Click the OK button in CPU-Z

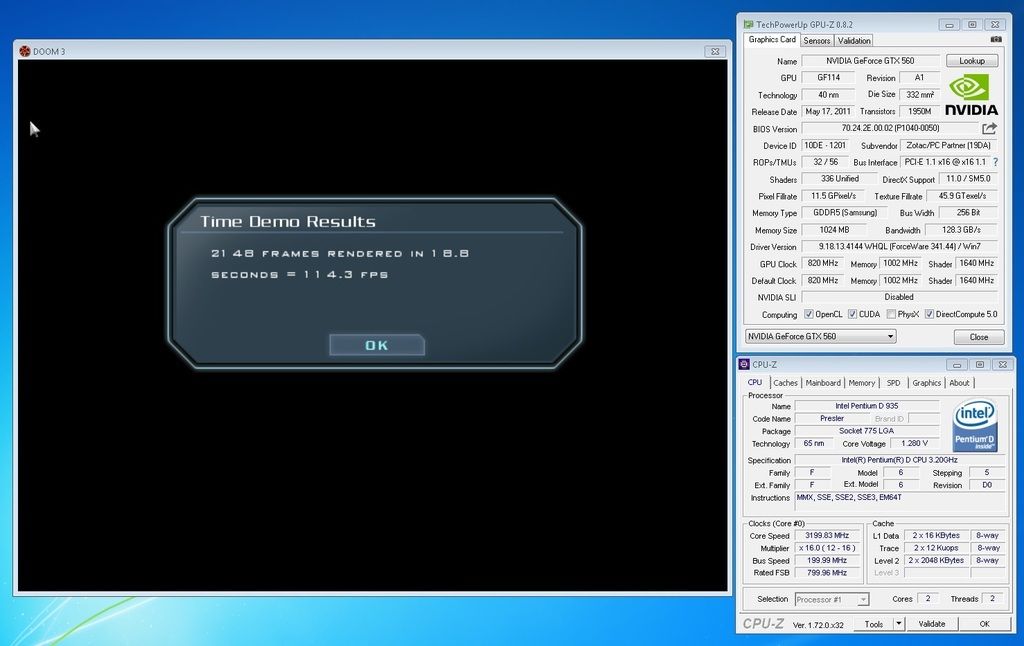pyautogui.click(x=984, y=624)
